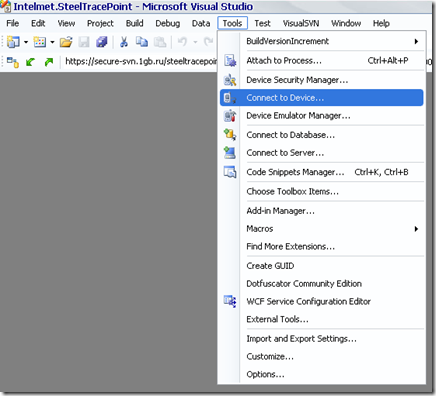Open the Debug menu
The width and height of the screenshot is (436, 396).
pos(168,23)
